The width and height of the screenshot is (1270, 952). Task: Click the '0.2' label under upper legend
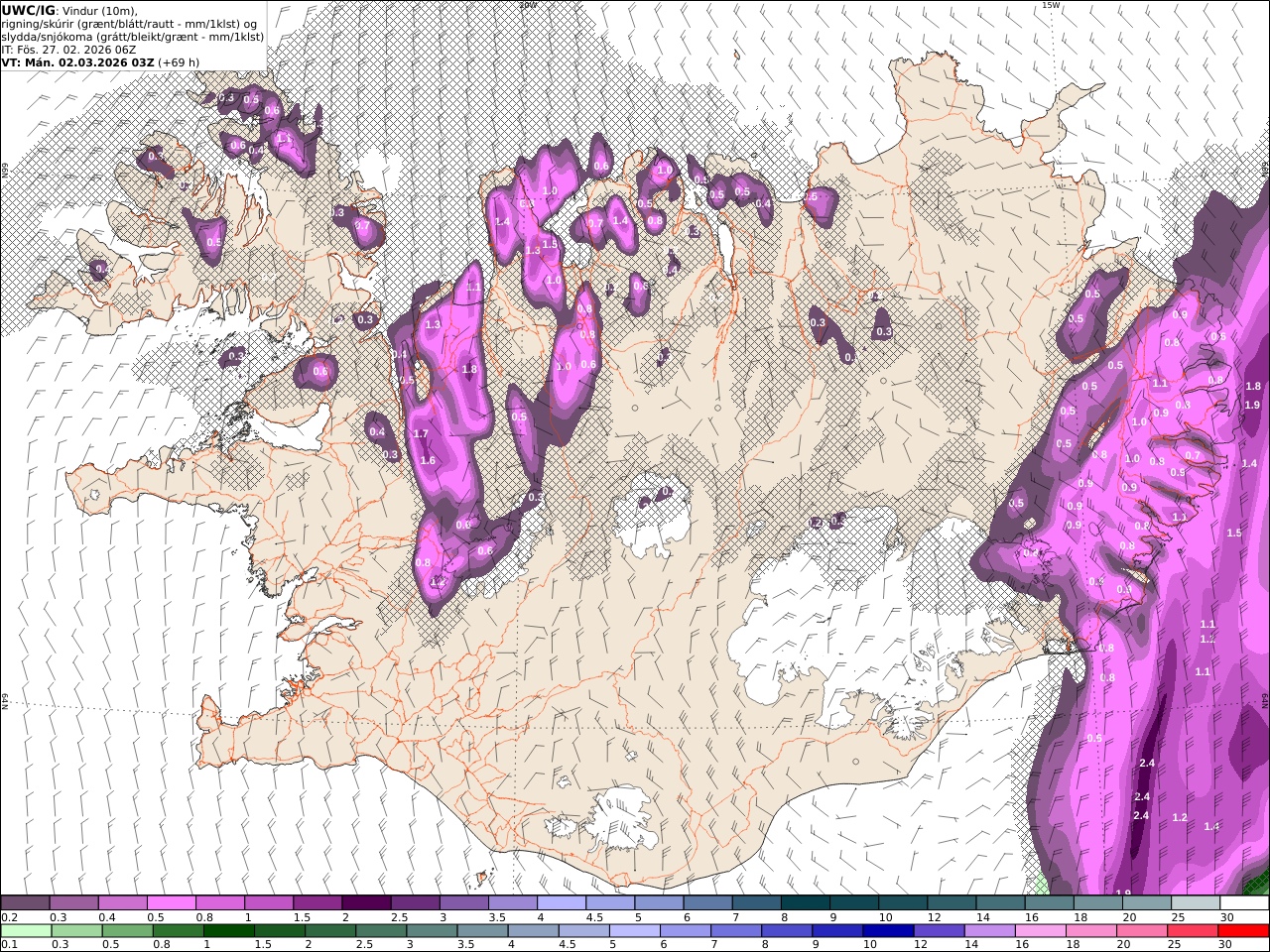click(9, 917)
